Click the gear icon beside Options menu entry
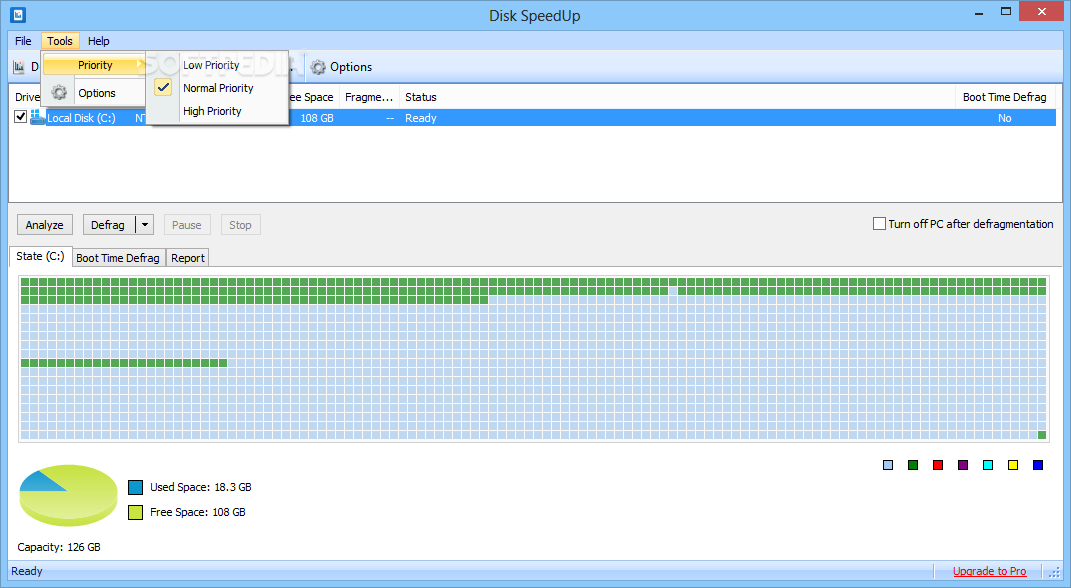1071x588 pixels. (59, 93)
